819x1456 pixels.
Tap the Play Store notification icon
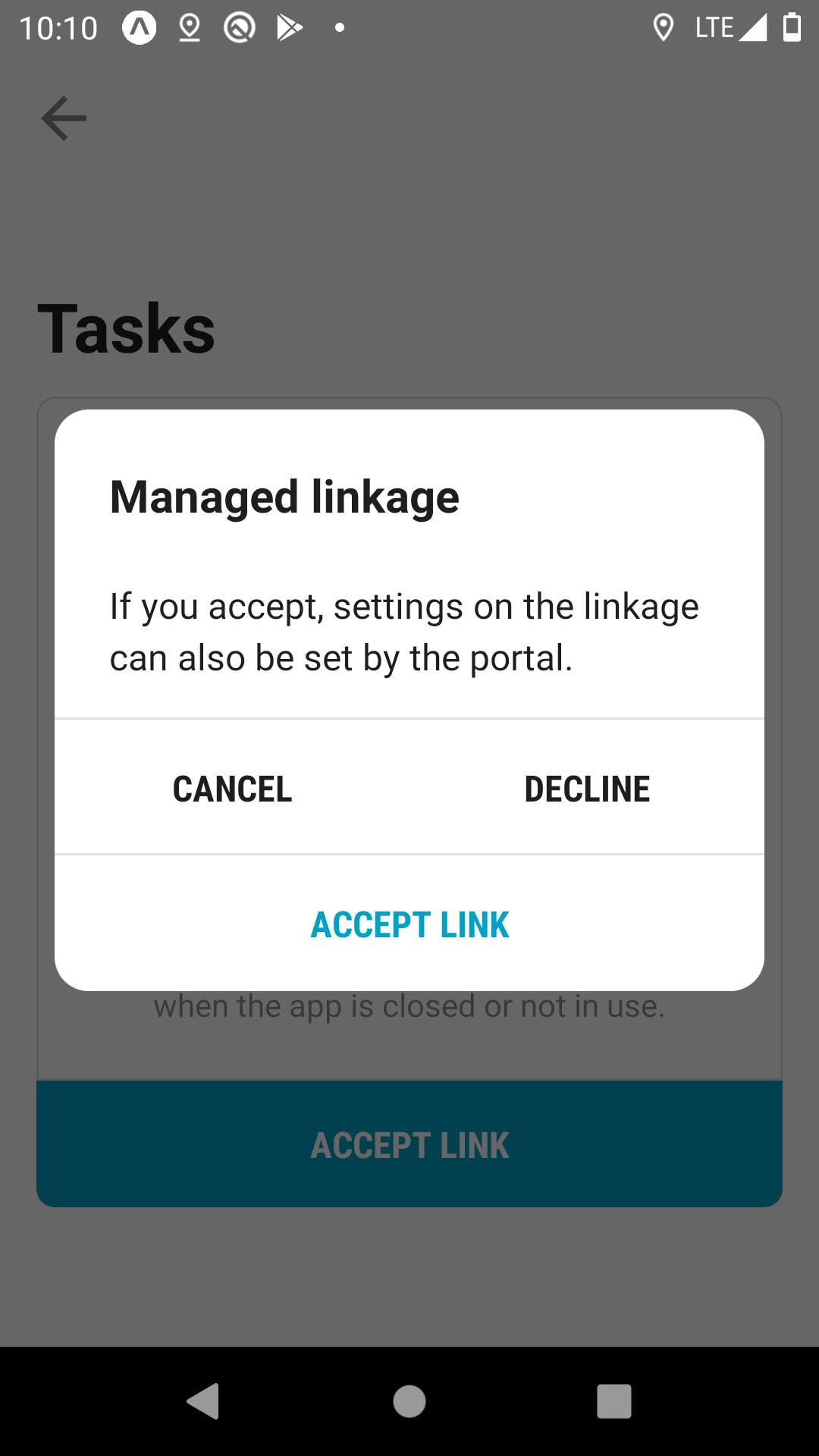pyautogui.click(x=289, y=28)
